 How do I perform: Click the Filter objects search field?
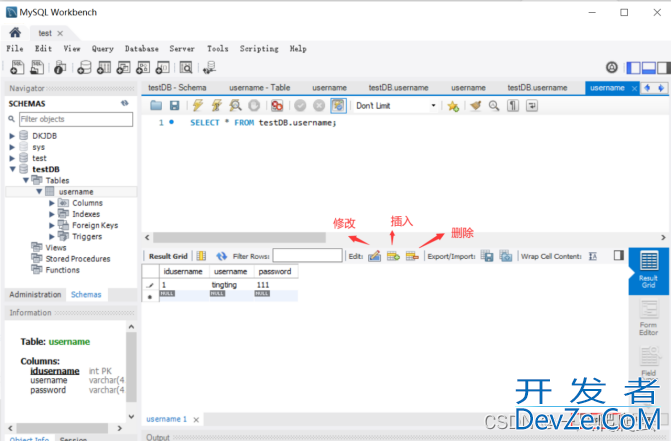pyautogui.click(x=76, y=119)
